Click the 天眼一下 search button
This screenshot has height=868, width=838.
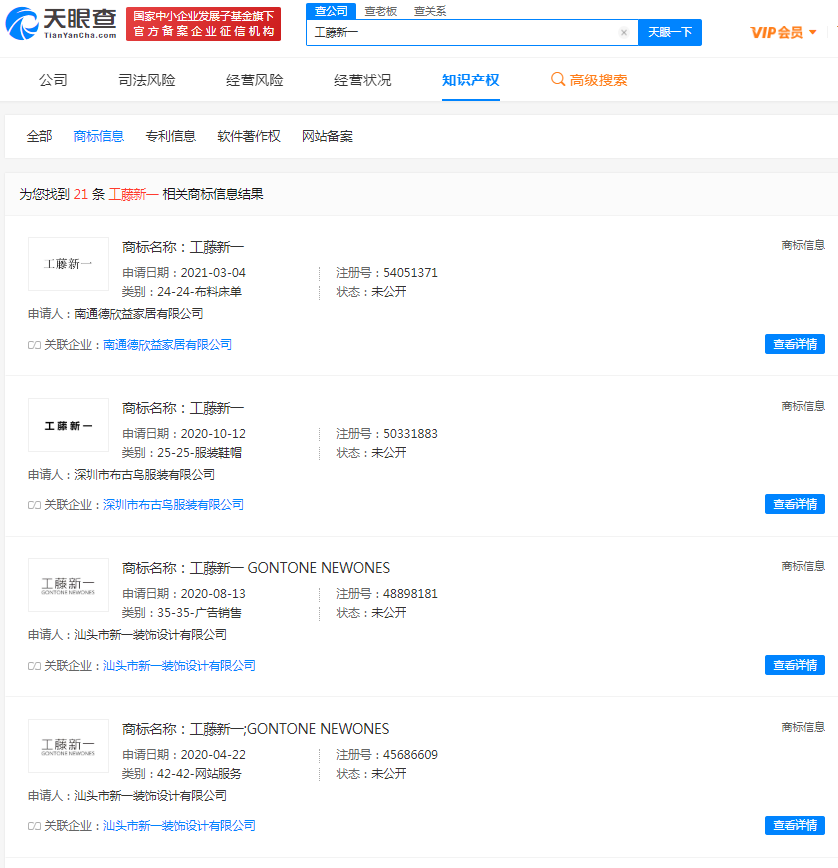pyautogui.click(x=670, y=32)
